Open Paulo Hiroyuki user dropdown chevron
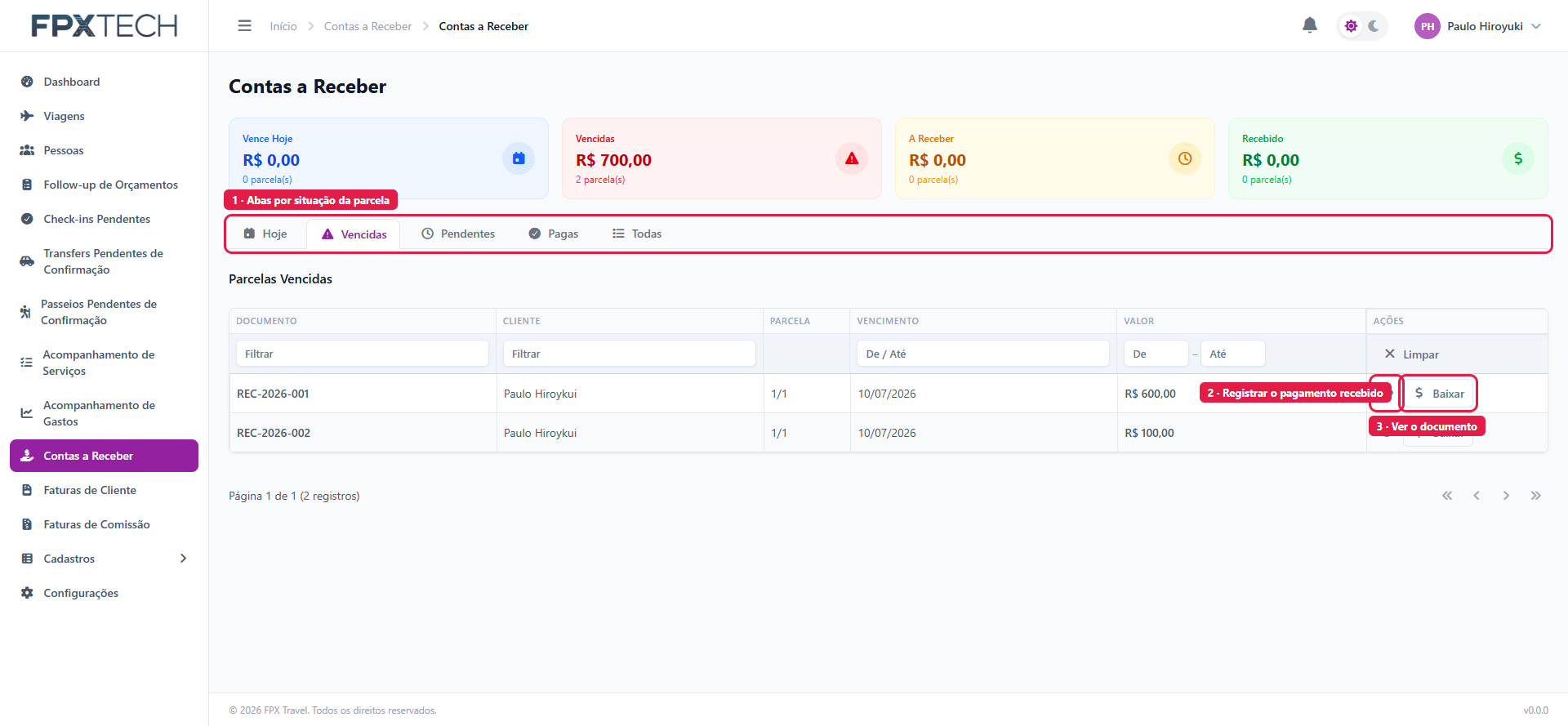Image resolution: width=1568 pixels, height=726 pixels. 1536,26
